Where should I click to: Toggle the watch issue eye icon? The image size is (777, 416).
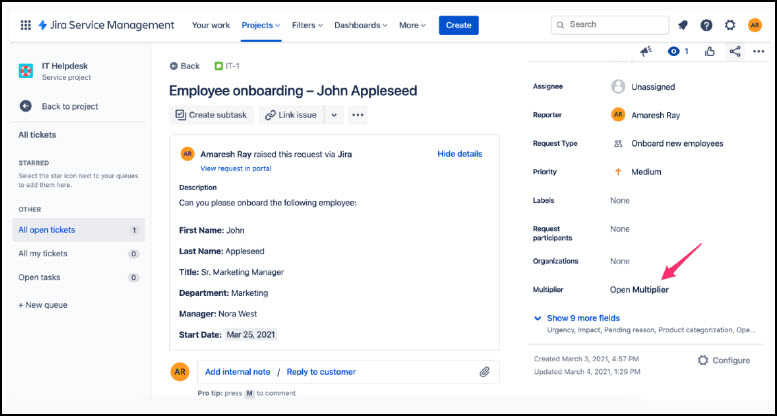678,52
